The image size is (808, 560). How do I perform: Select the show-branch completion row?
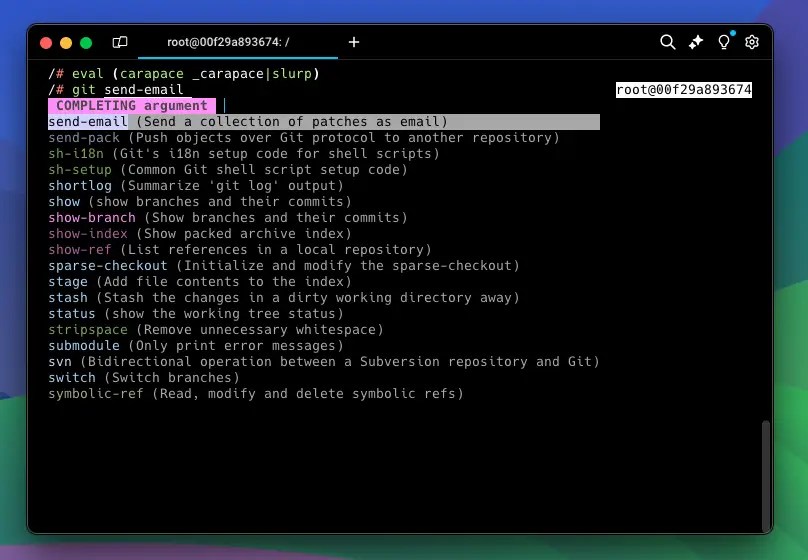tap(228, 217)
